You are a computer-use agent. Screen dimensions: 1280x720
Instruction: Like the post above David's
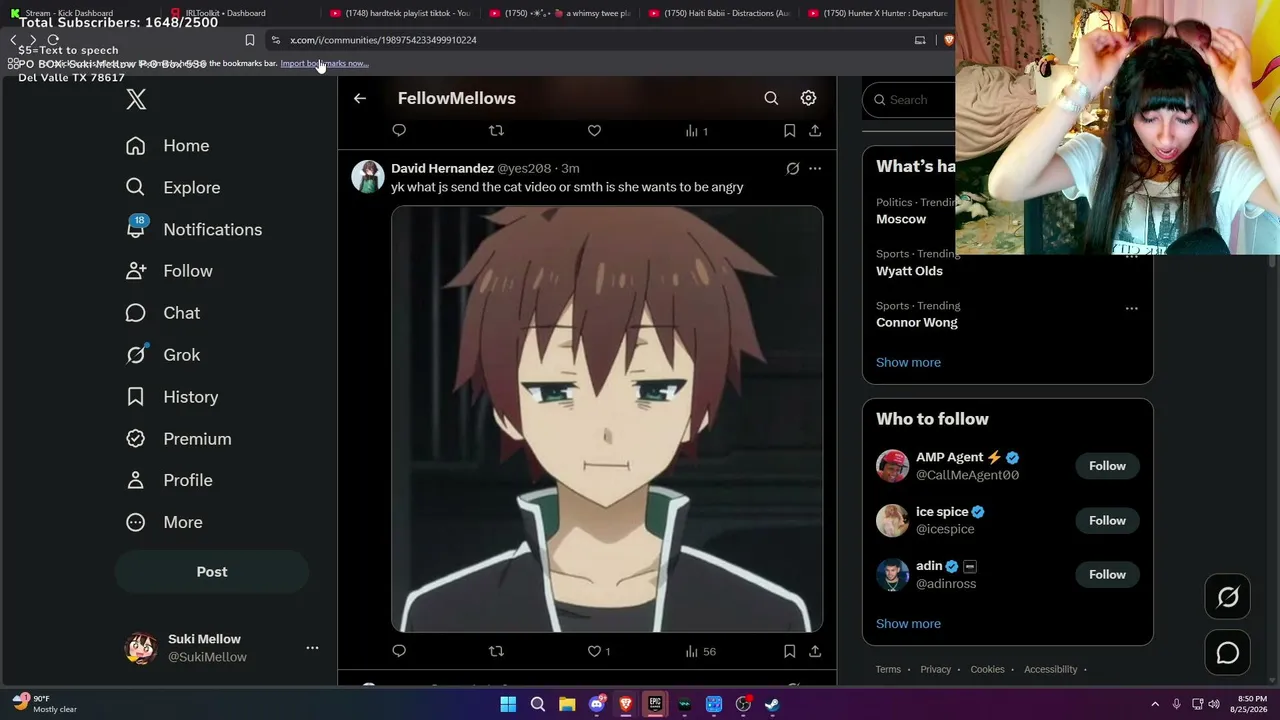coord(594,130)
